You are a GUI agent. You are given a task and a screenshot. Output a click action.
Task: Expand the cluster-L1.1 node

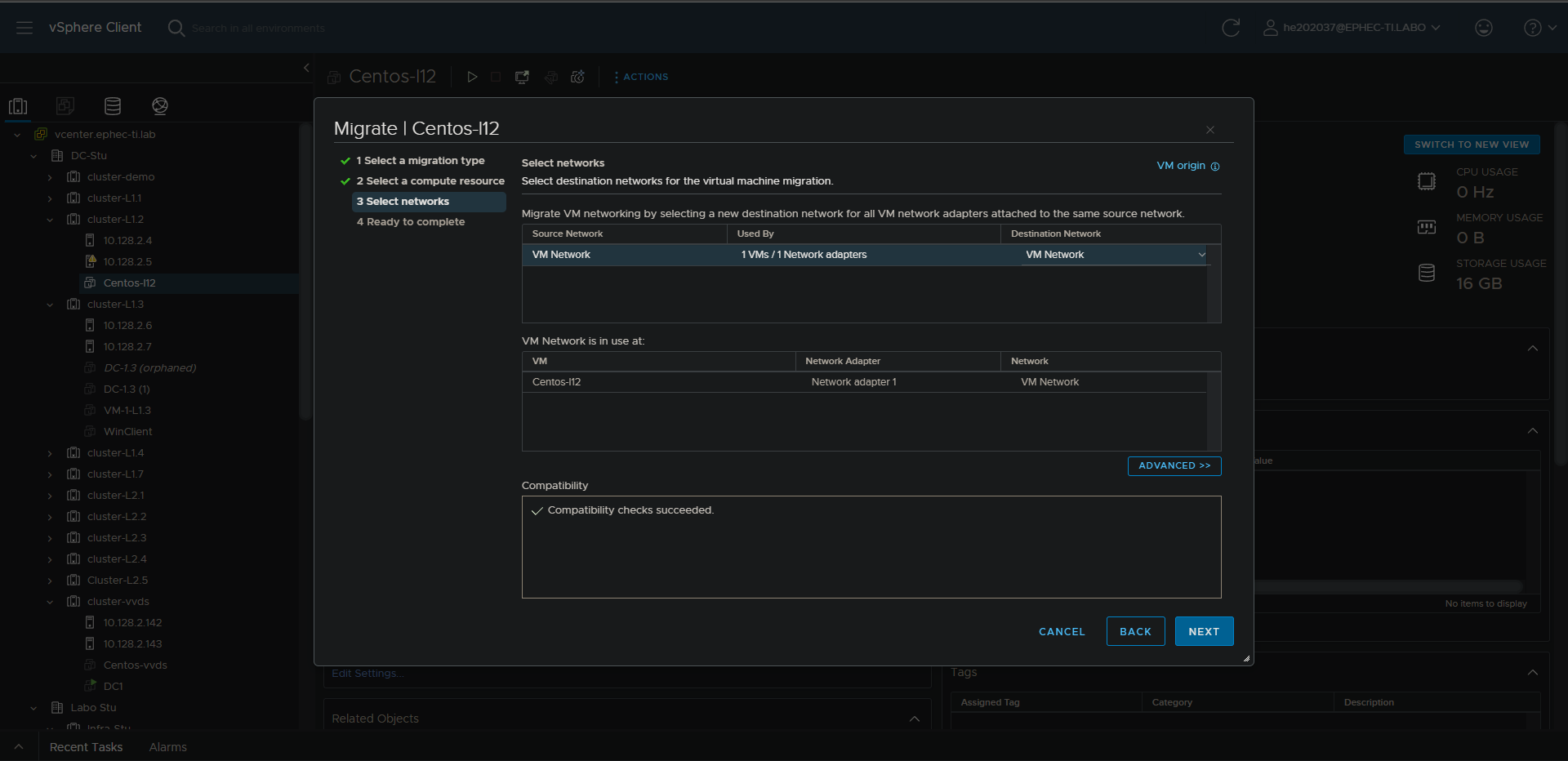click(x=50, y=198)
